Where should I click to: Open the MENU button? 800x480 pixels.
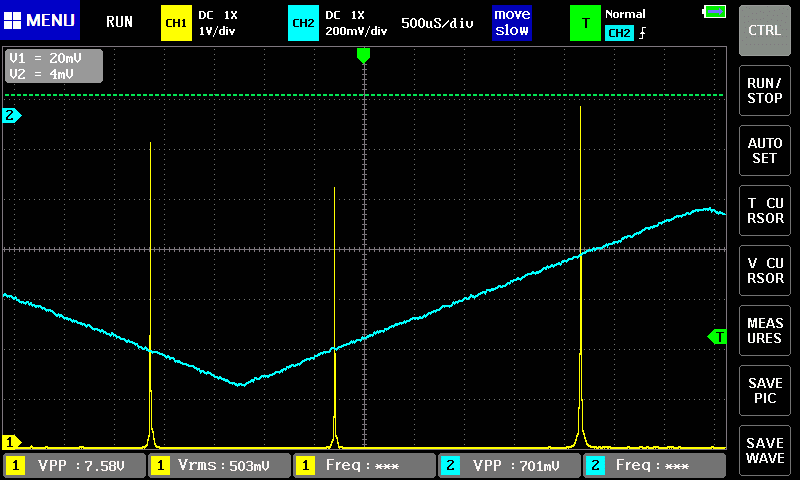[40, 21]
